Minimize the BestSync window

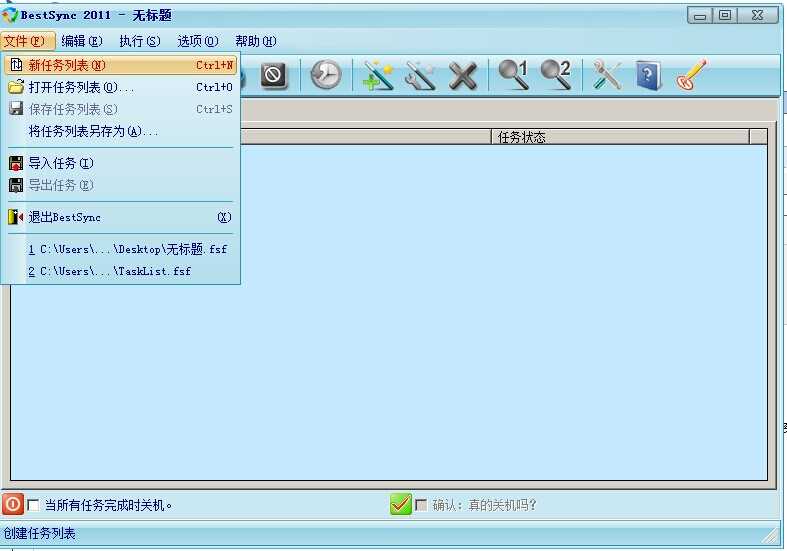[700, 16]
